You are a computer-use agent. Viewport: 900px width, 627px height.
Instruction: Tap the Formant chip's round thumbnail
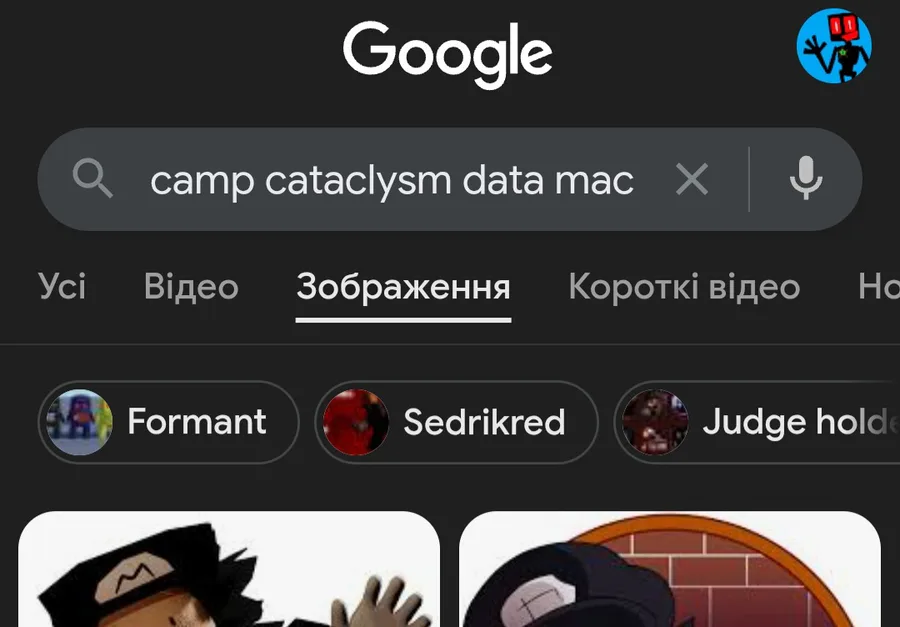point(79,423)
